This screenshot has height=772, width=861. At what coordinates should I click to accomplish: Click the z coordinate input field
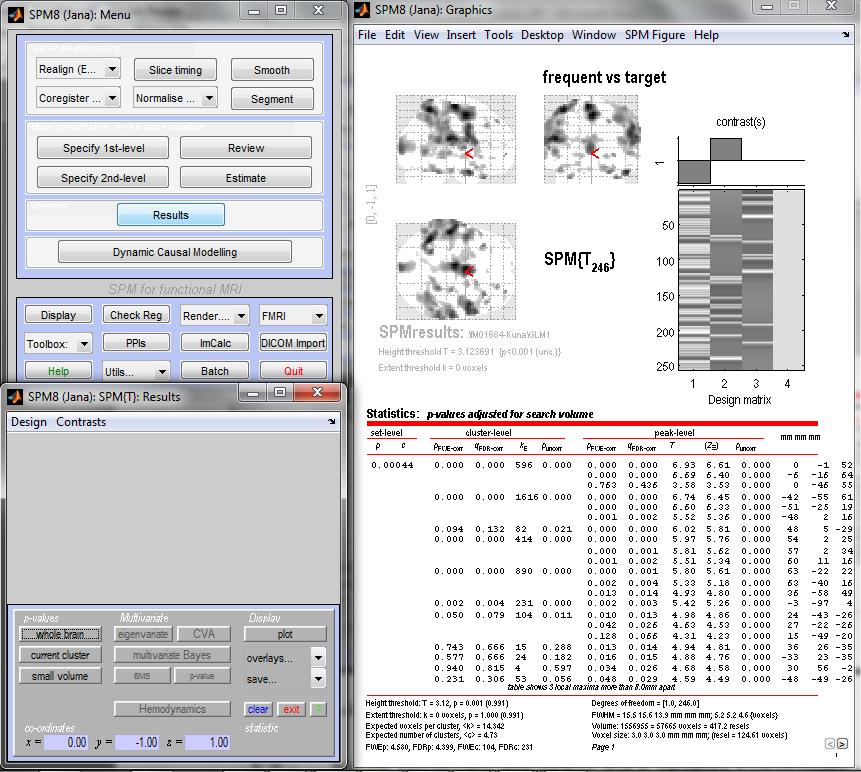tap(208, 742)
